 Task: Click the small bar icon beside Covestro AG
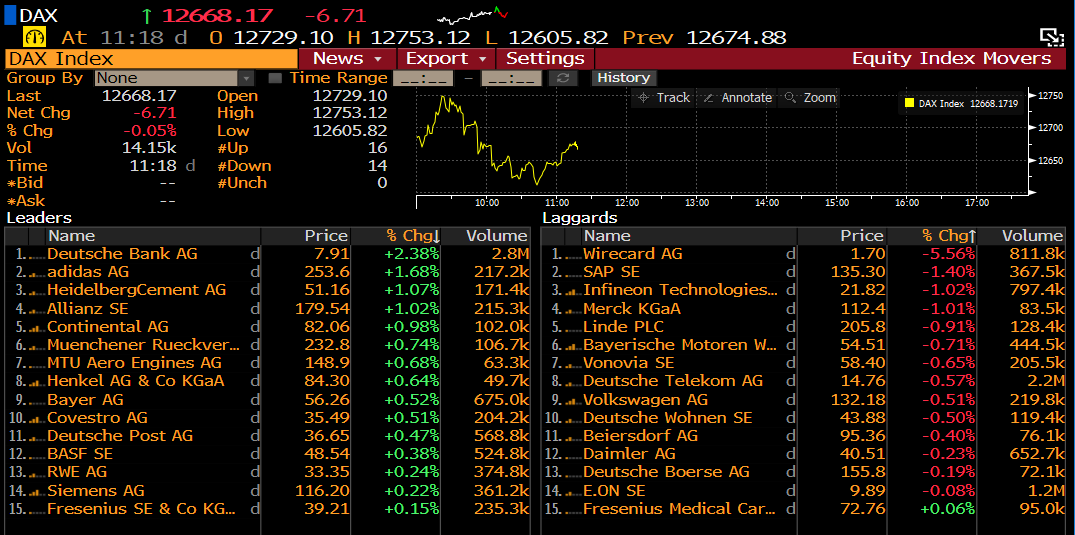coord(38,418)
